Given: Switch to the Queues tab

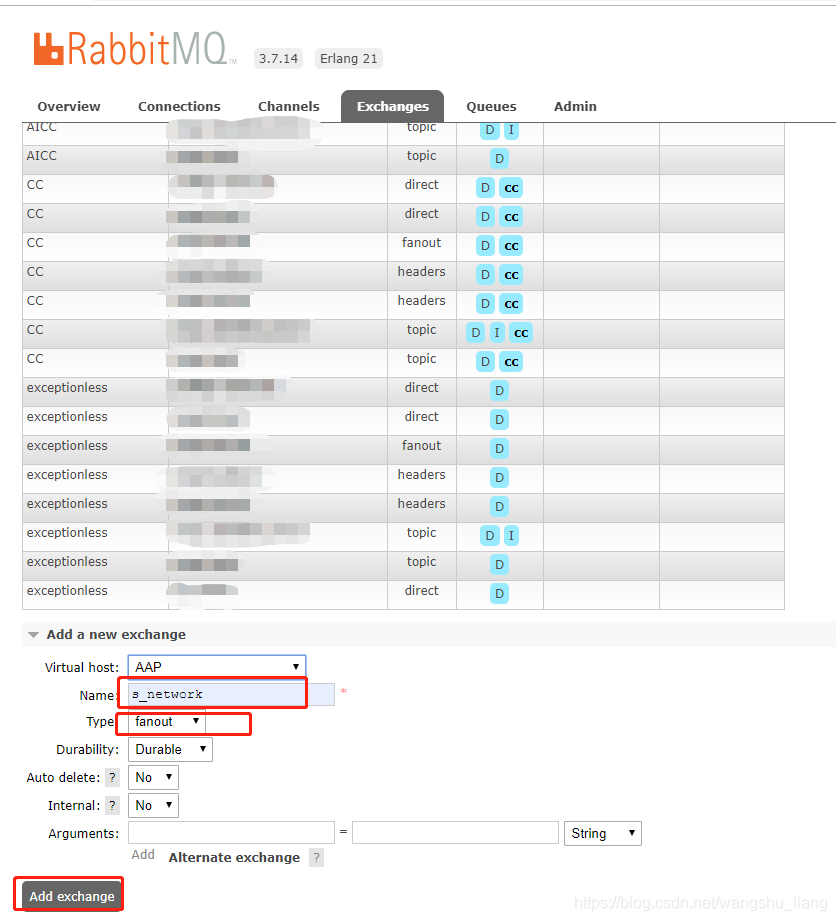Looking at the screenshot, I should point(491,106).
